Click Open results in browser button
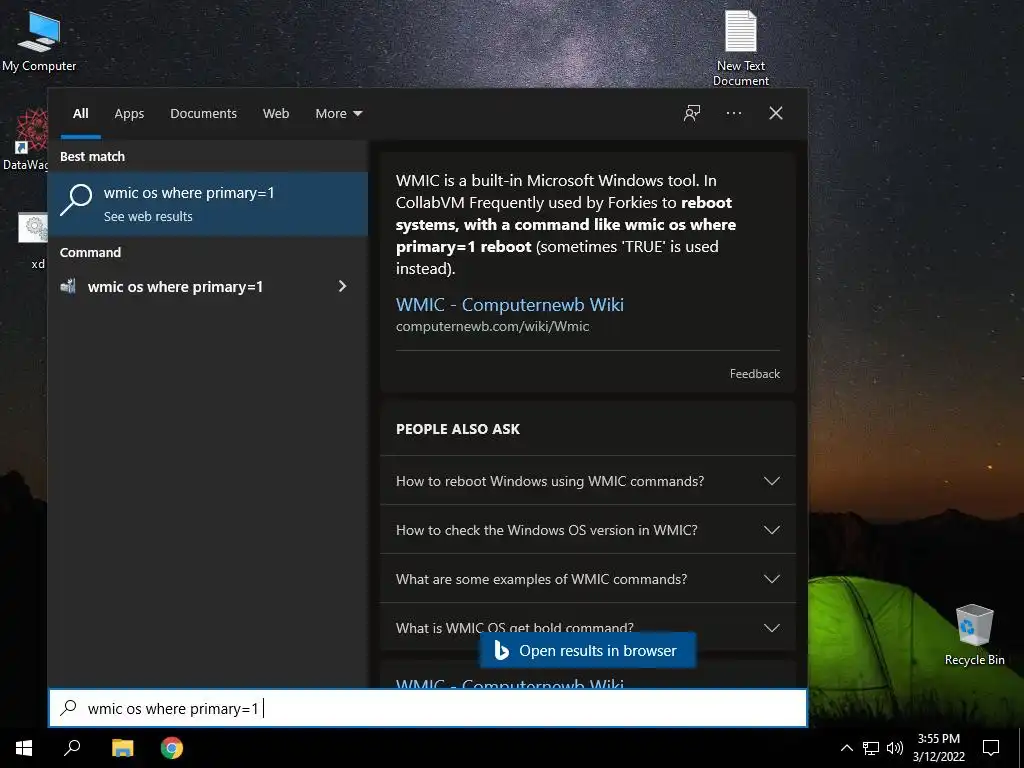The height and width of the screenshot is (768, 1024). pyautogui.click(x=588, y=650)
